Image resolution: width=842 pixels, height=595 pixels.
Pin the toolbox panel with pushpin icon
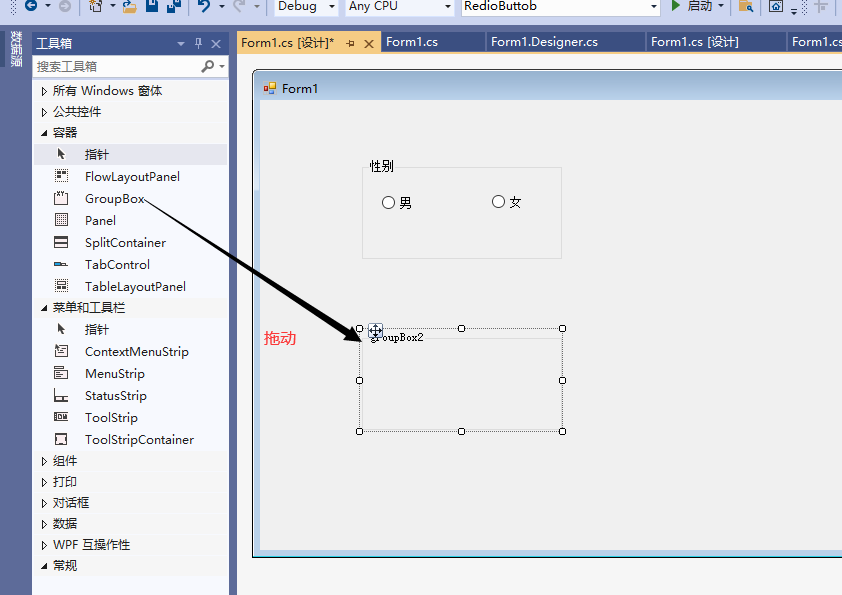198,43
